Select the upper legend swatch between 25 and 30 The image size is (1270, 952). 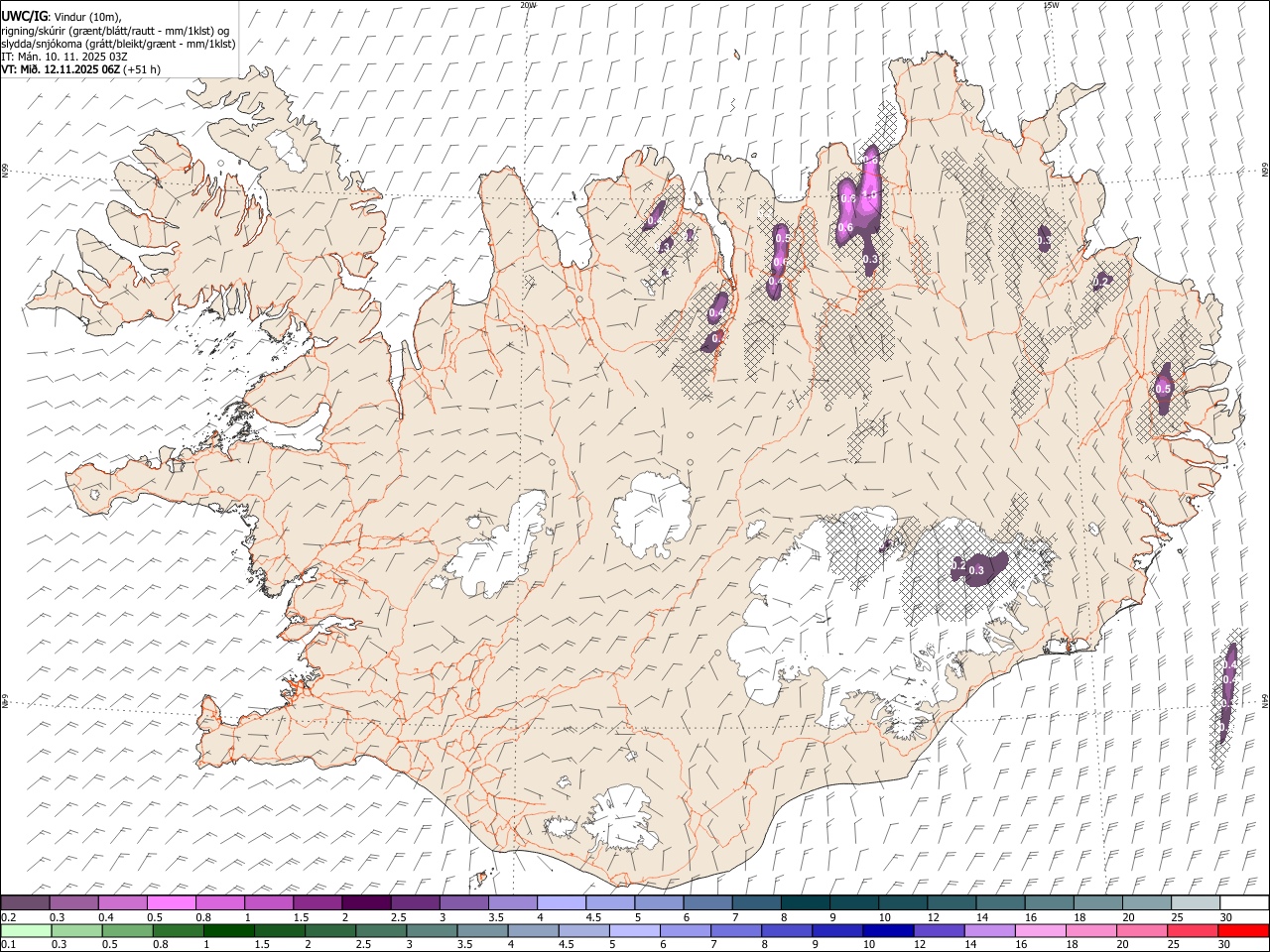point(1195,902)
